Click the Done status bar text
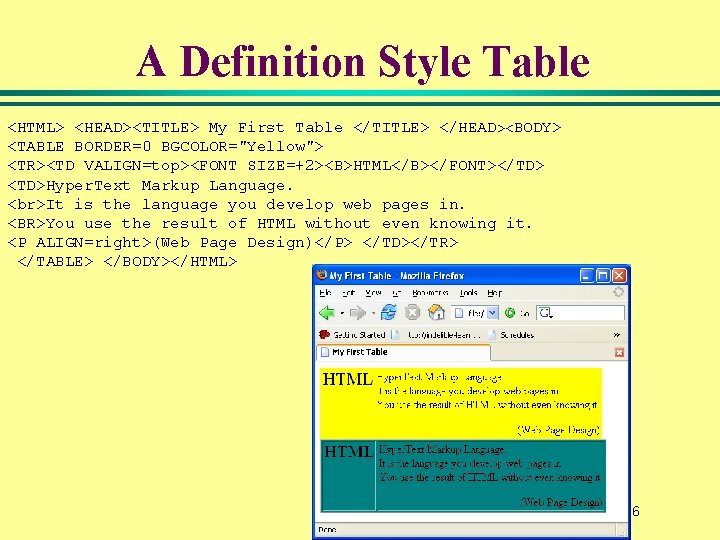Viewport: 720px width, 540px height. 327,529
